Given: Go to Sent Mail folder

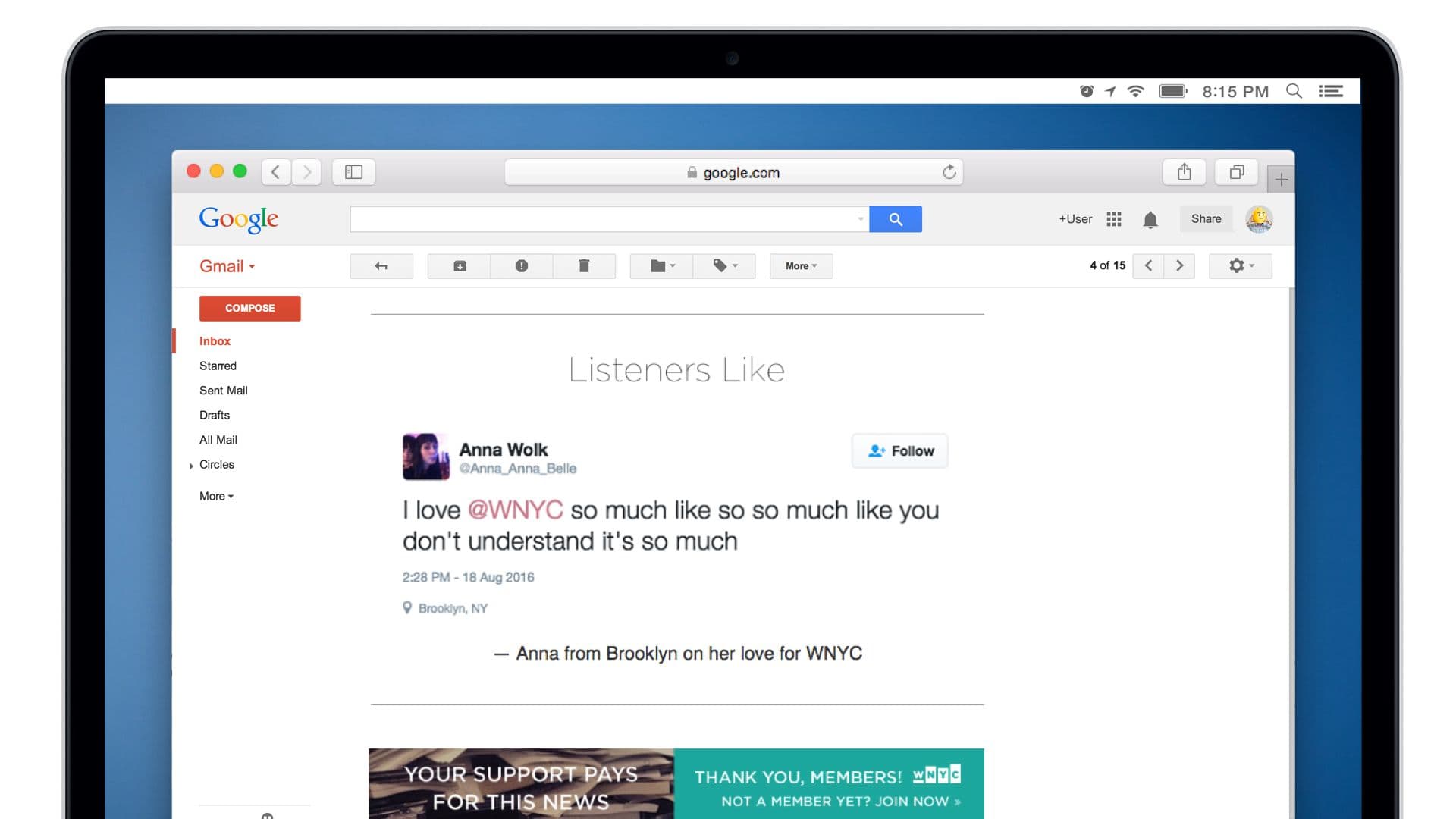Looking at the screenshot, I should click(x=223, y=391).
